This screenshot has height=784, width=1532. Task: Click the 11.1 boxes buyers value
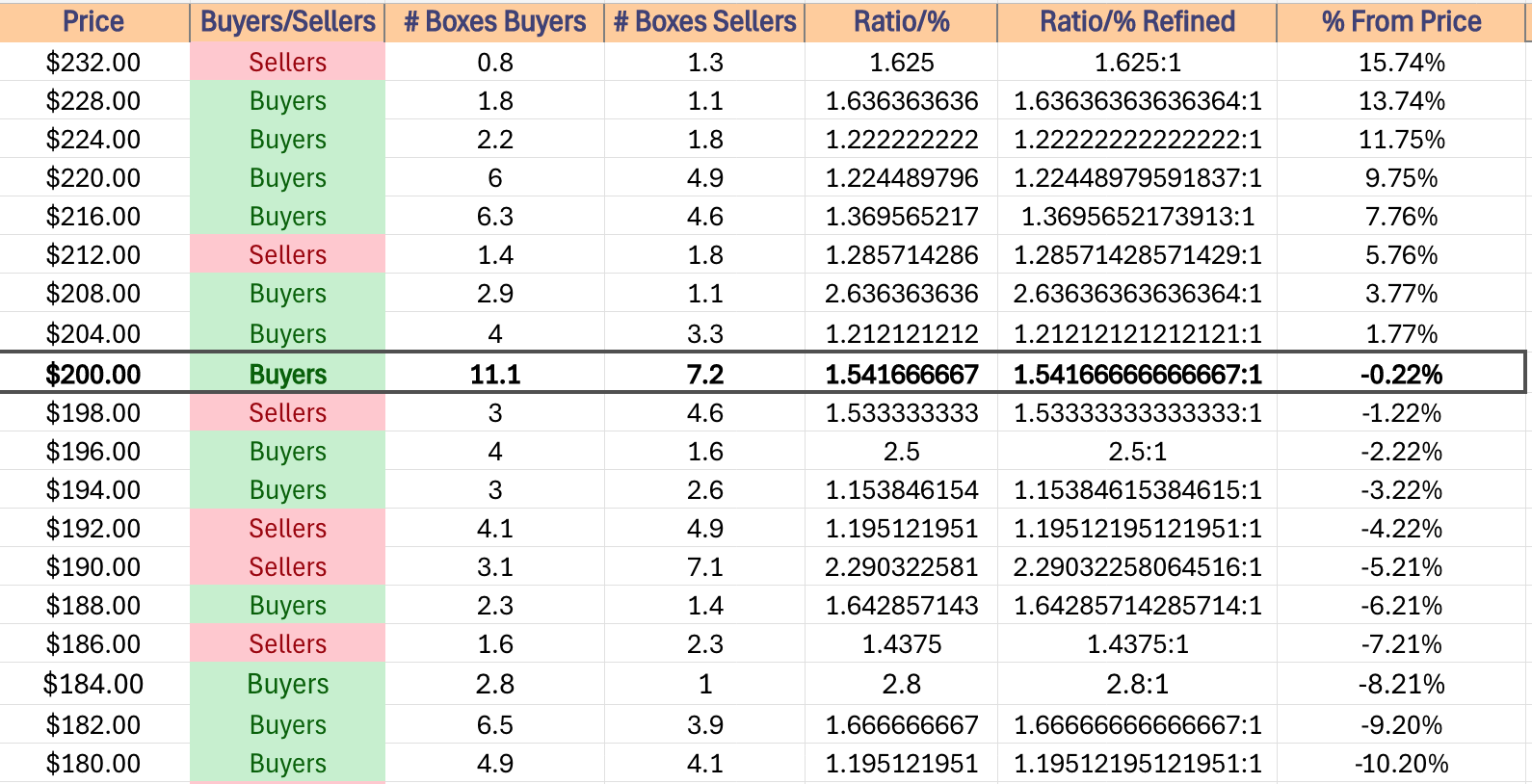(494, 374)
